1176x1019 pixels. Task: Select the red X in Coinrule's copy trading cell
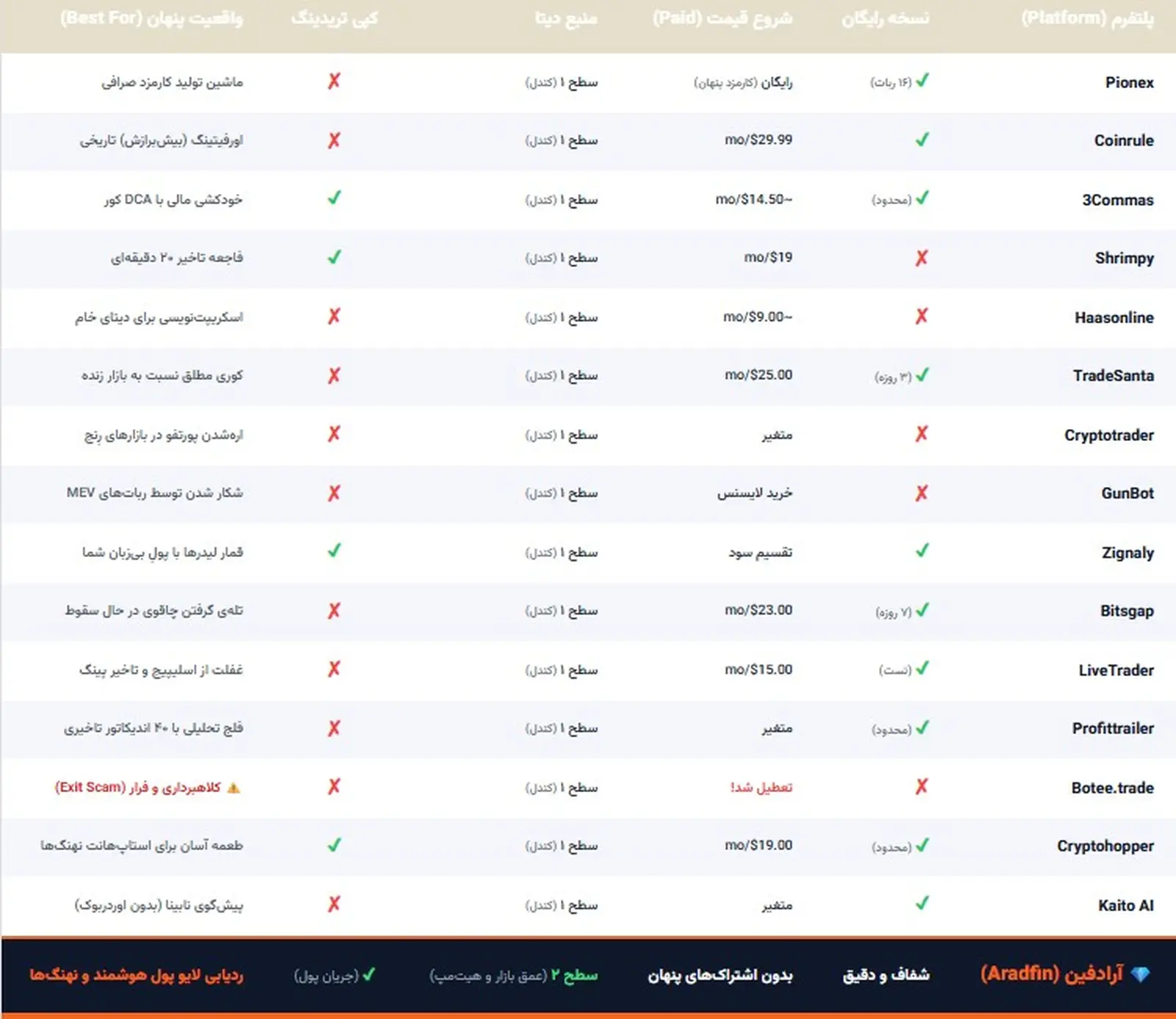point(334,140)
